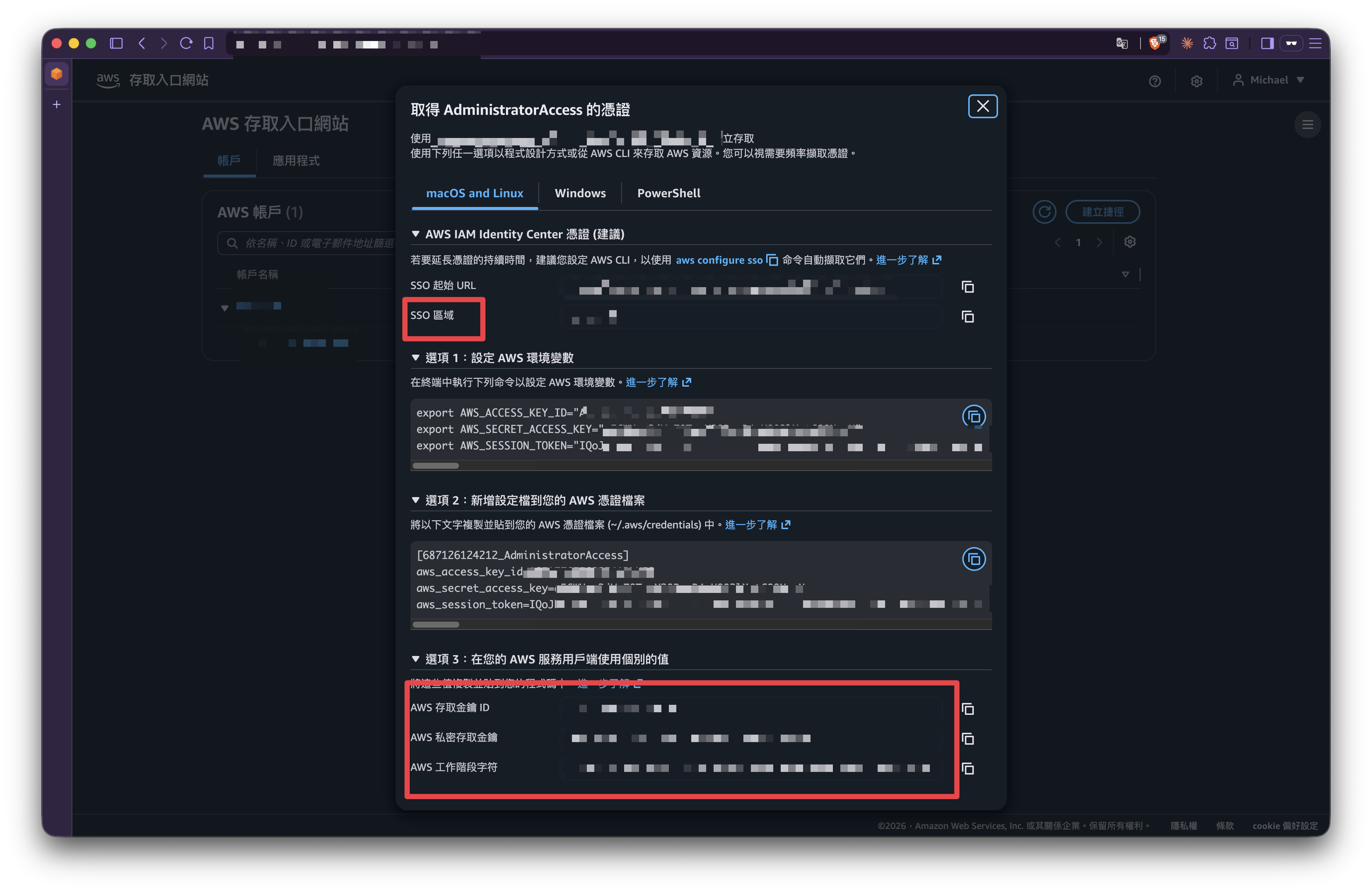Screen dimensions: 1372x892
Task: Copy the AWS 工作階段字符 value
Action: coord(968,769)
